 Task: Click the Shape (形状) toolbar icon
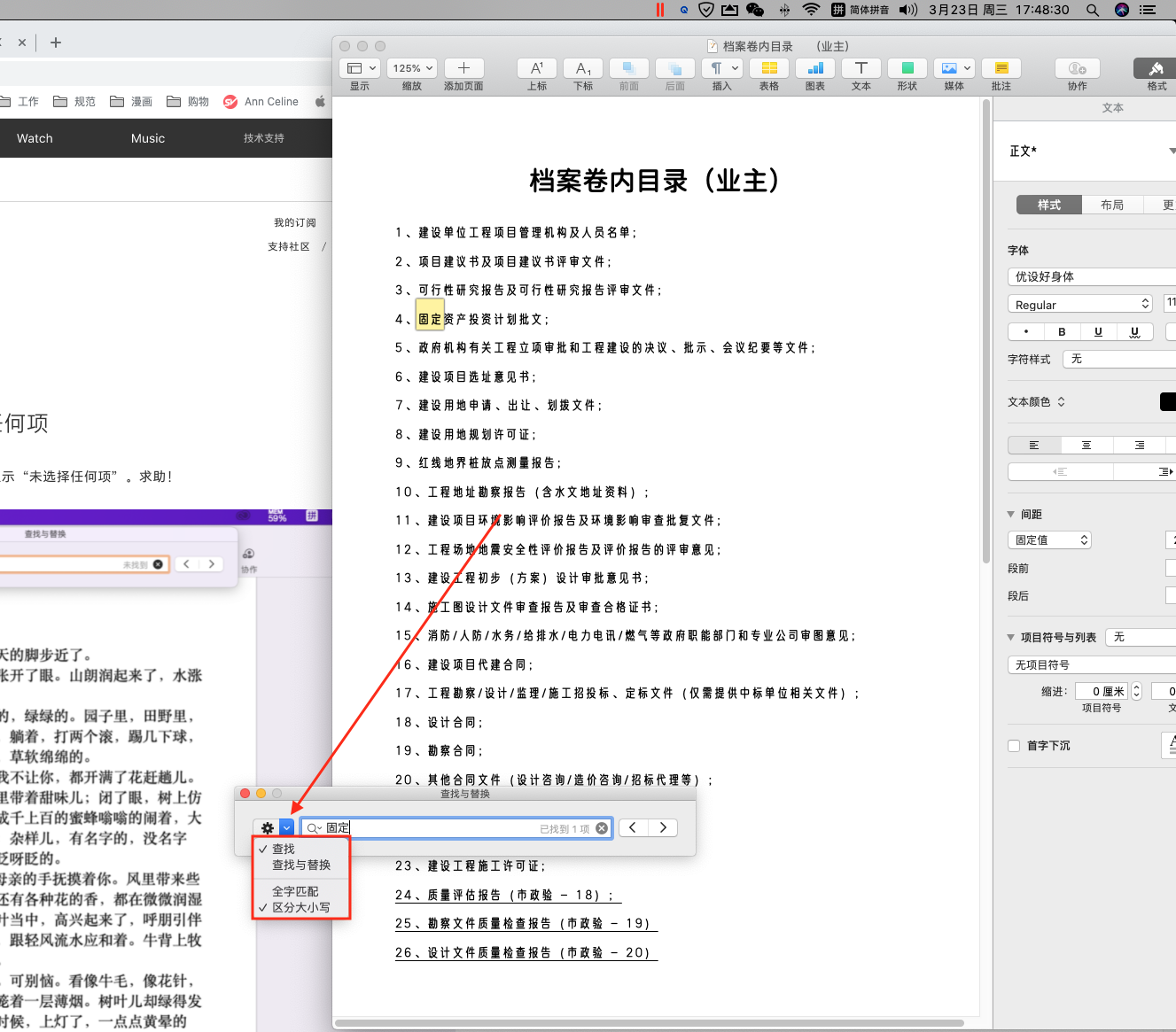pyautogui.click(x=907, y=69)
